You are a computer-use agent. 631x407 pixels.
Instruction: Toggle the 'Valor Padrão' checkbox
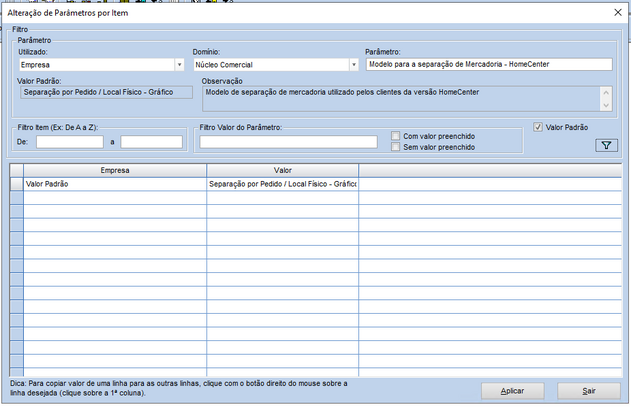[x=538, y=128]
